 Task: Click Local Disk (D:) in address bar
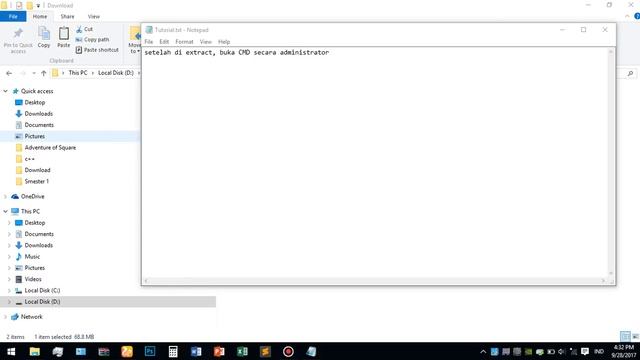coord(116,73)
